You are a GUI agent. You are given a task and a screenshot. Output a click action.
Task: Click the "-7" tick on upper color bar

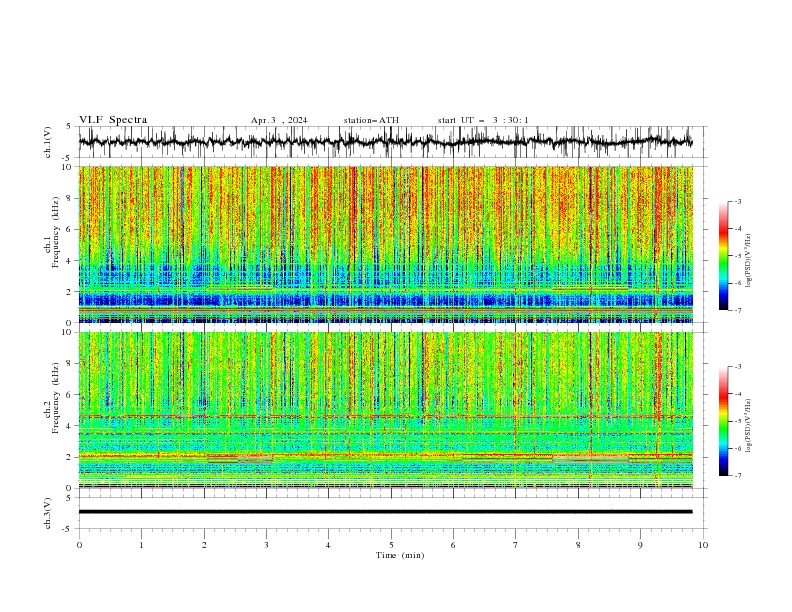pyautogui.click(x=737, y=310)
